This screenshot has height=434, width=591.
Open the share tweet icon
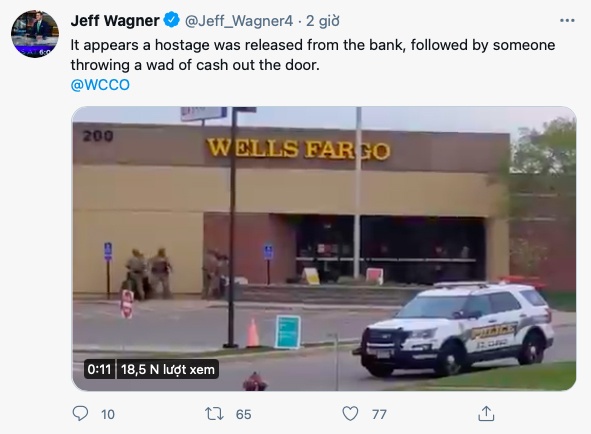tap(486, 414)
